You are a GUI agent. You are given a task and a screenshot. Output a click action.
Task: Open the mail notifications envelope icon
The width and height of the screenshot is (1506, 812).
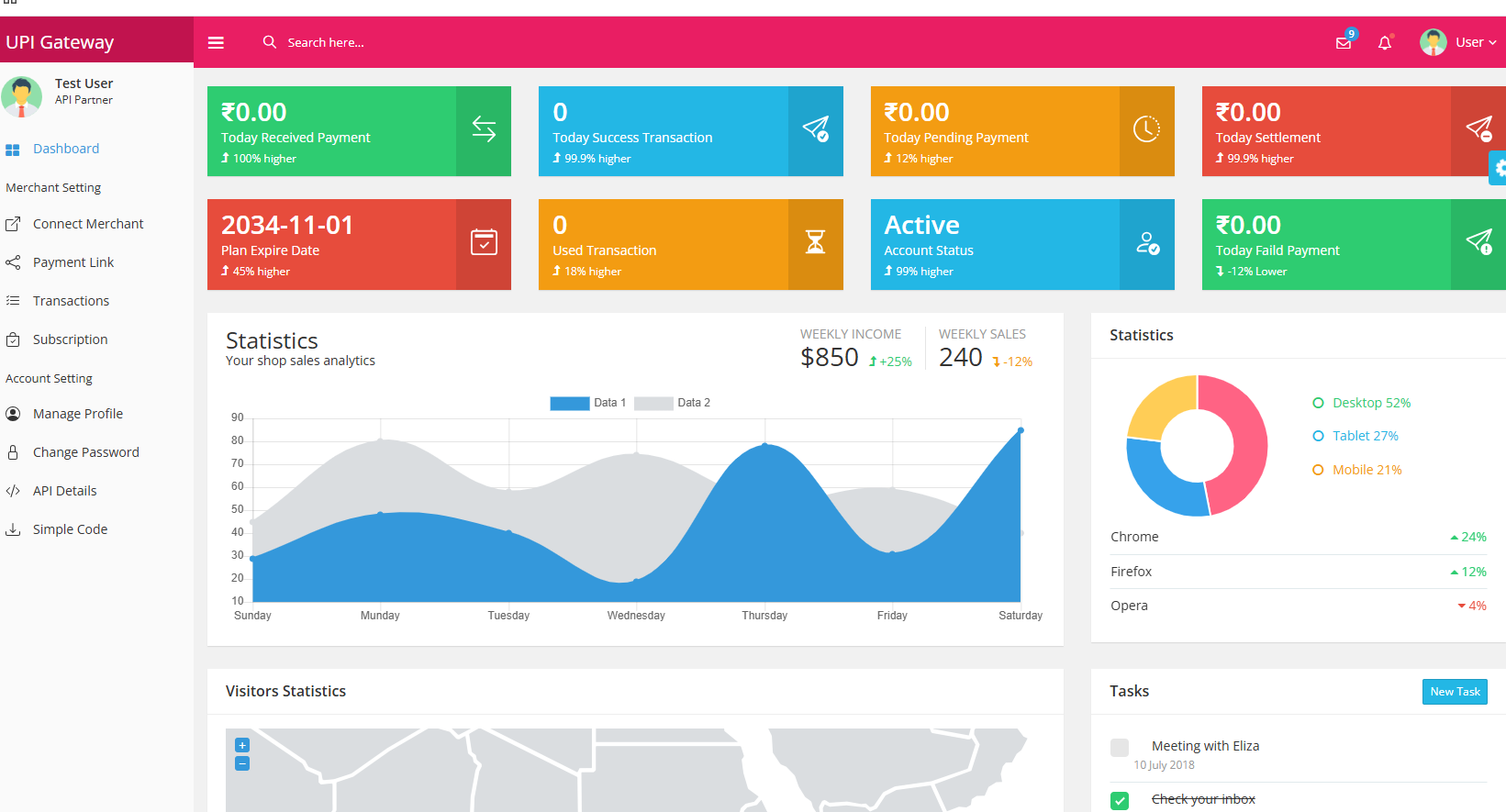(1344, 43)
